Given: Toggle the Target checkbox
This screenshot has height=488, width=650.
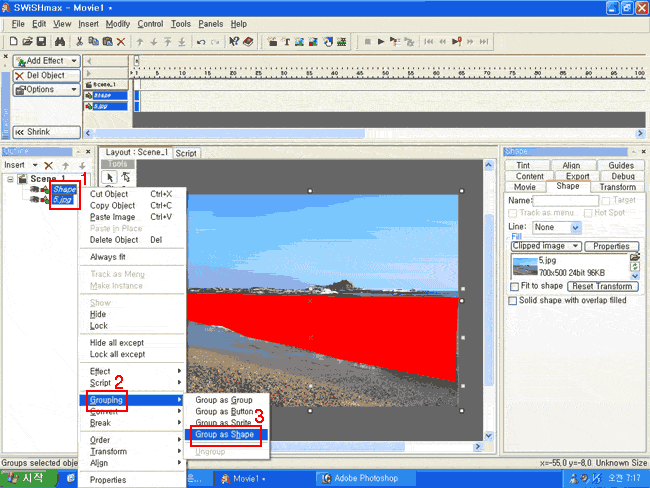Looking at the screenshot, I should coord(606,201).
